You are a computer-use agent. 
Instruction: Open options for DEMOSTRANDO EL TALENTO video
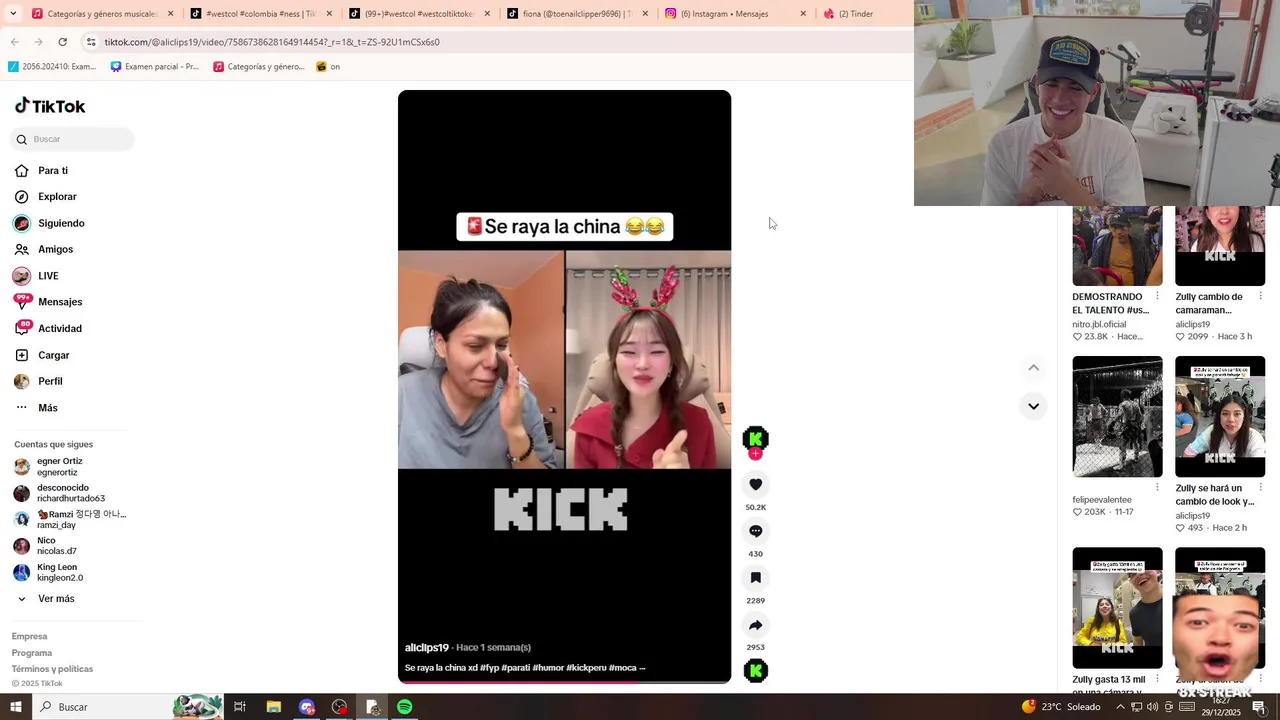coord(1157,296)
